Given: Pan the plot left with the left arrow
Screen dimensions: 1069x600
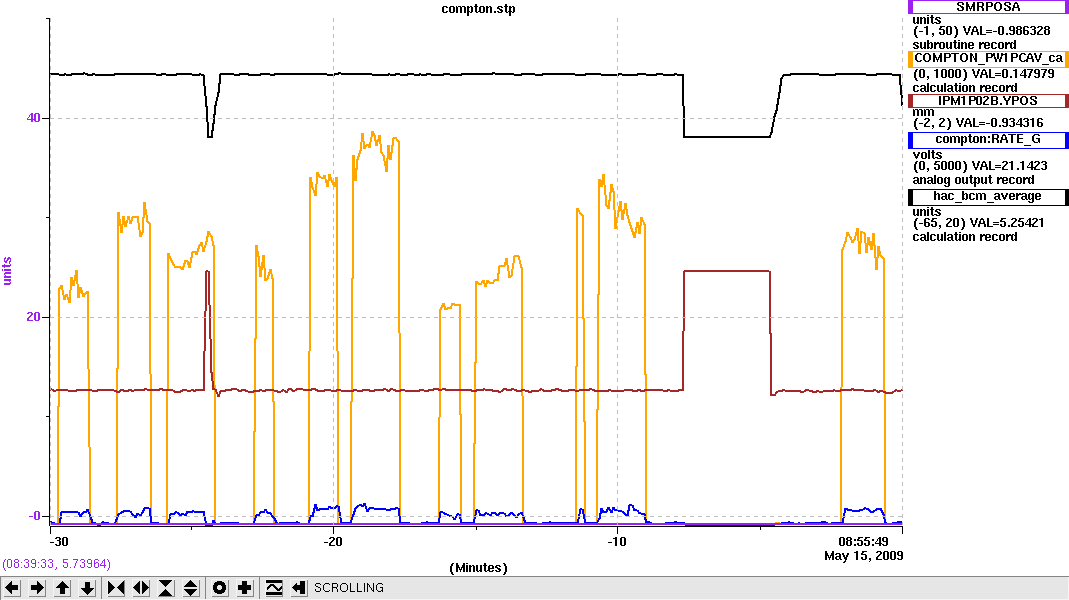Looking at the screenshot, I should tap(12, 588).
